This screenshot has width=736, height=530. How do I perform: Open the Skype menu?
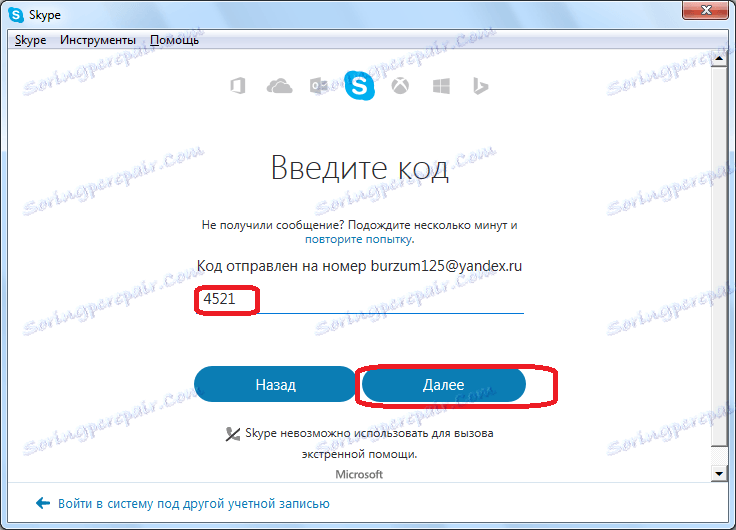31,40
